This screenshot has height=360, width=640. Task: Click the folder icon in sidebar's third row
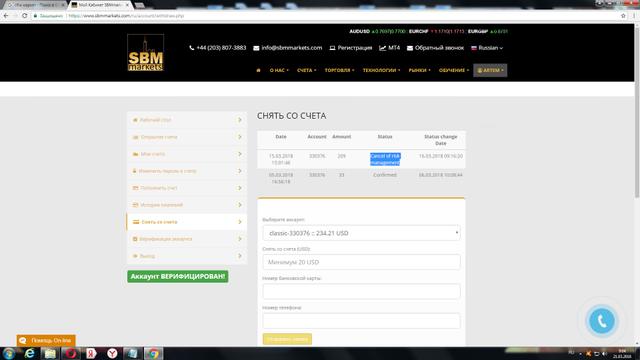coord(136,154)
